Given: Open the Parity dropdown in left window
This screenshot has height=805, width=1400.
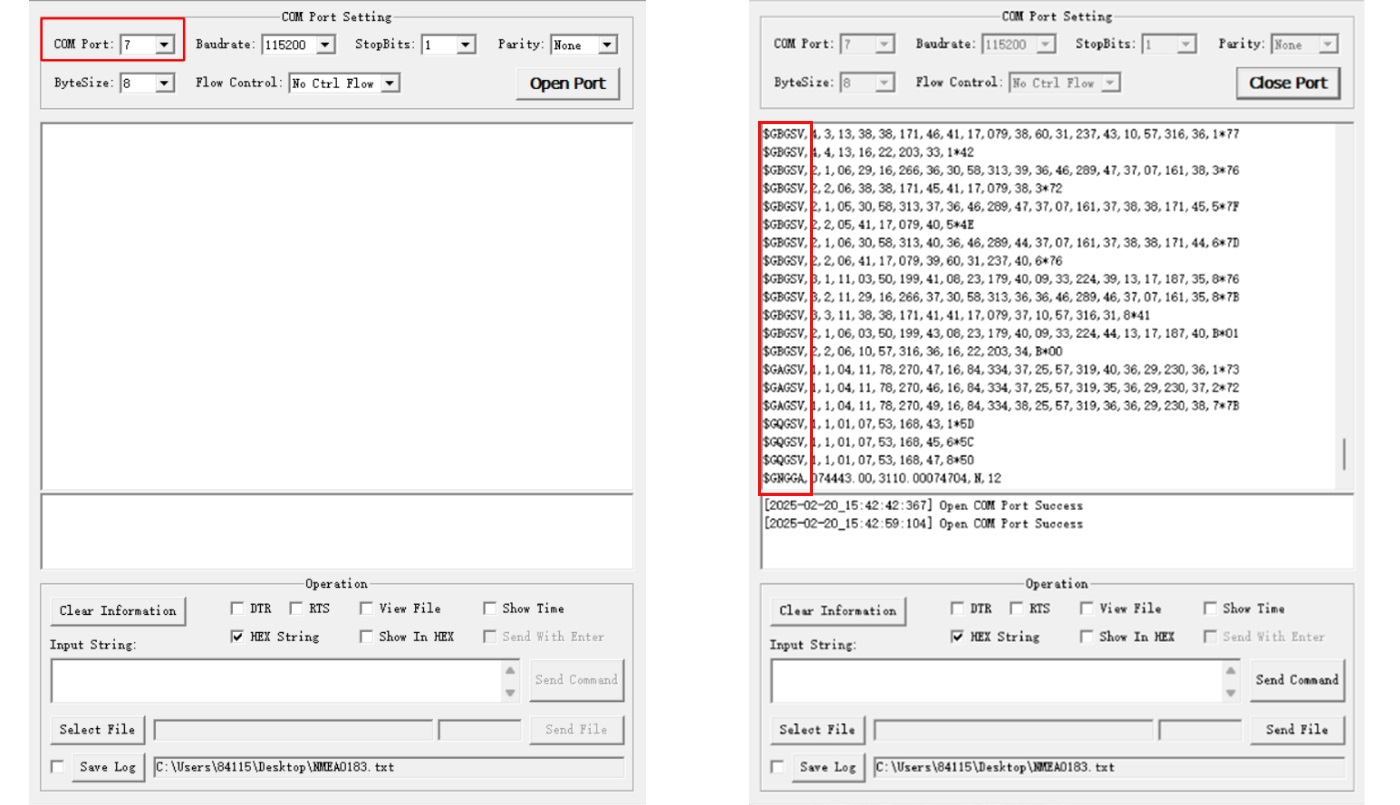Looking at the screenshot, I should [607, 45].
